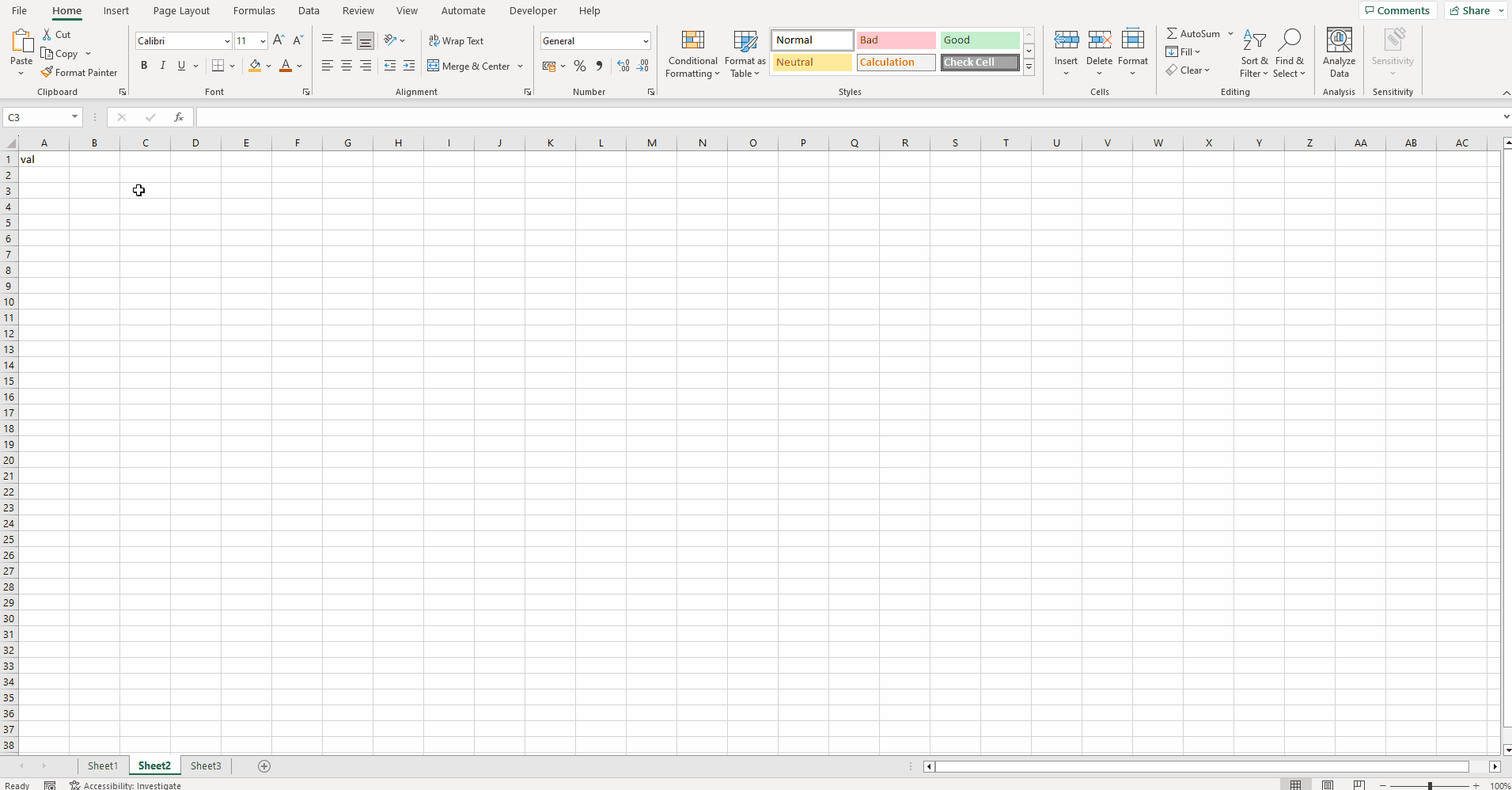The image size is (1512, 790).
Task: Click the Merge & Center icon
Action: click(434, 66)
